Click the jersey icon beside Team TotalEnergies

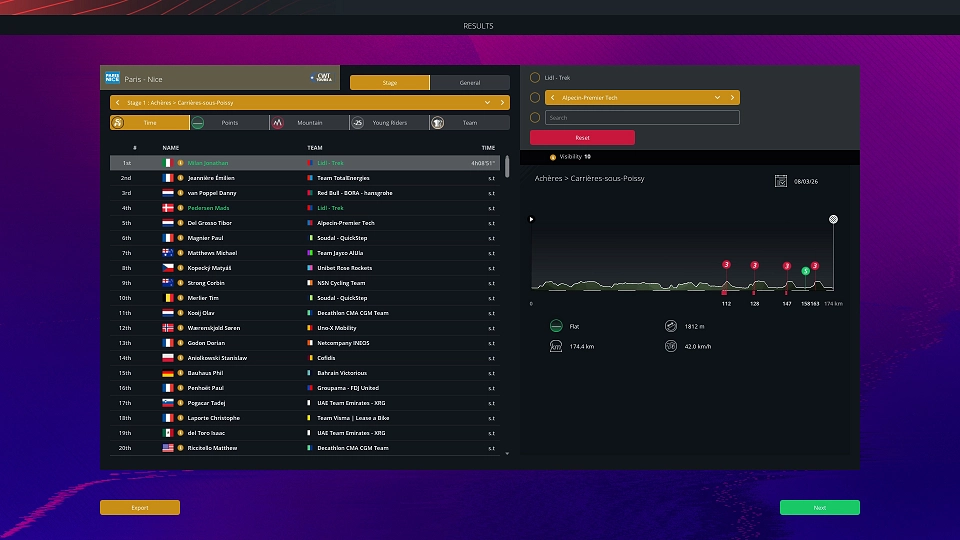[x=310, y=178]
